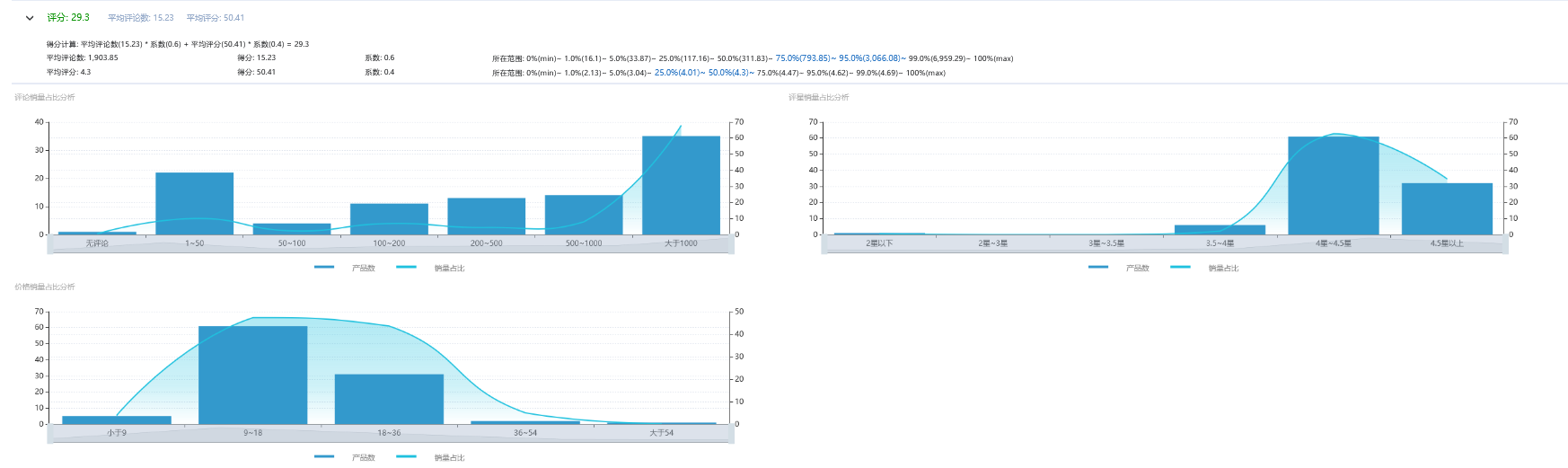
Task: Click right zoom slider handle of price chart
Action: point(733,434)
